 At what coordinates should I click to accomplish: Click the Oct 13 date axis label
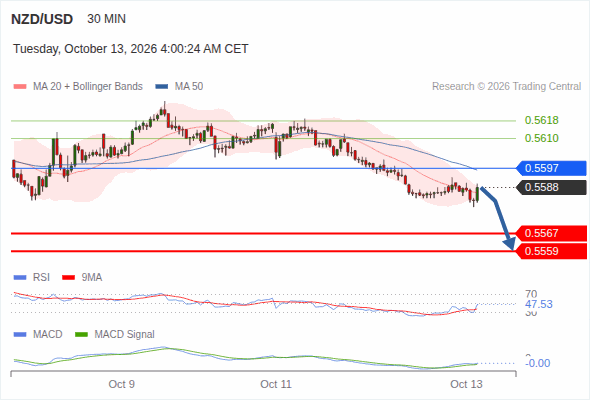pyautogui.click(x=466, y=384)
